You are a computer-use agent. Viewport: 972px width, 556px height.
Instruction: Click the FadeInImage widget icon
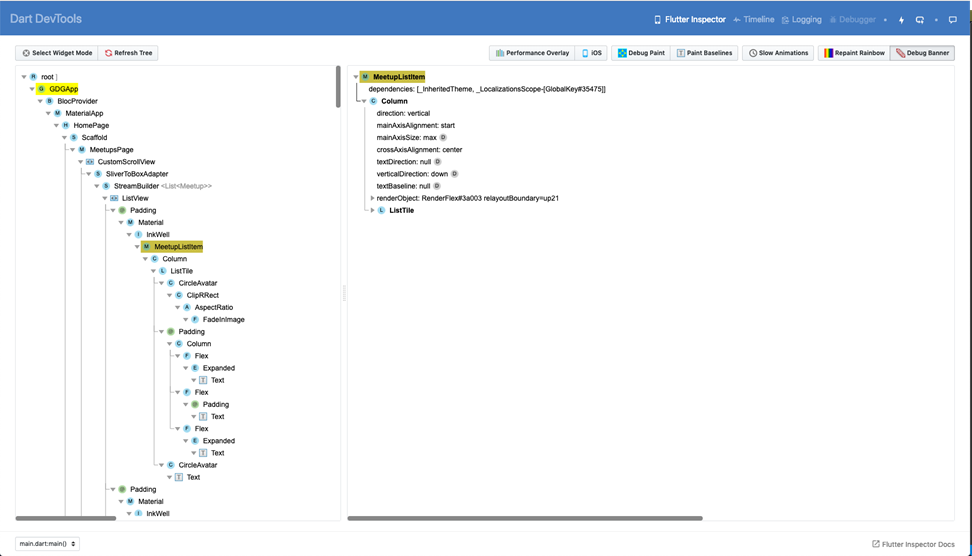coord(195,320)
